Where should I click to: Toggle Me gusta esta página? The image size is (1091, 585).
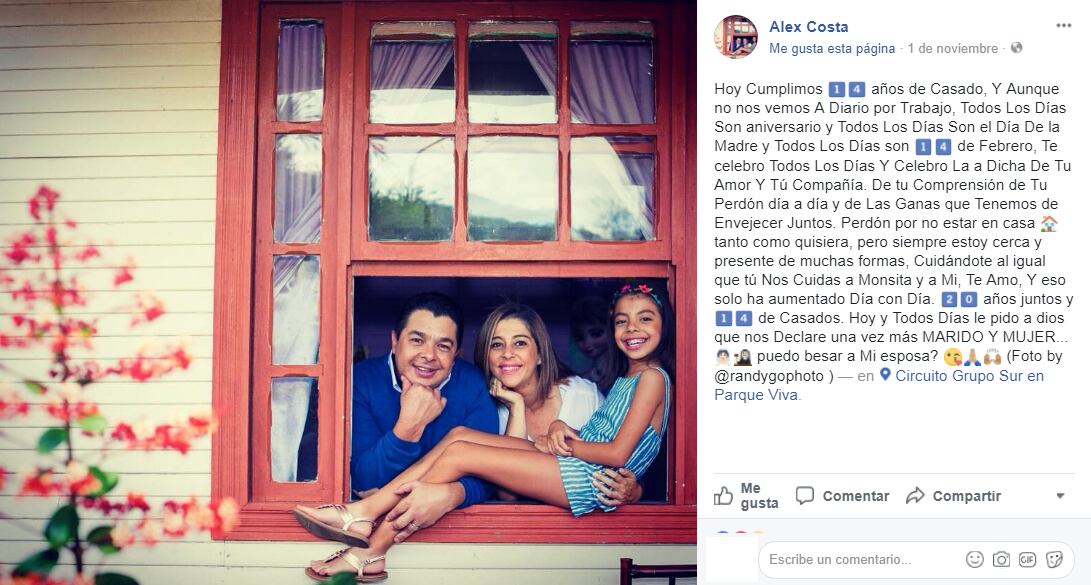(831, 49)
